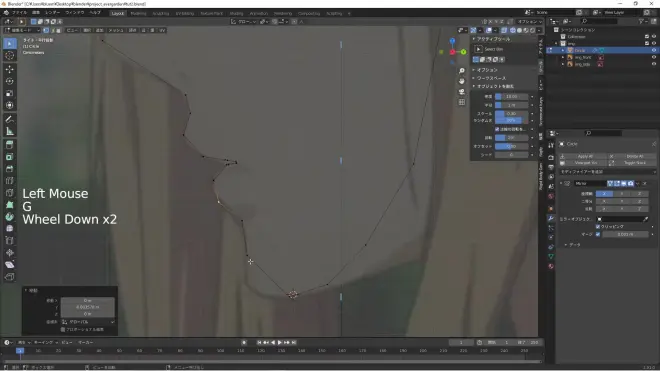Toggle the Proportional Editing checkbox in operator panel

coord(63,329)
